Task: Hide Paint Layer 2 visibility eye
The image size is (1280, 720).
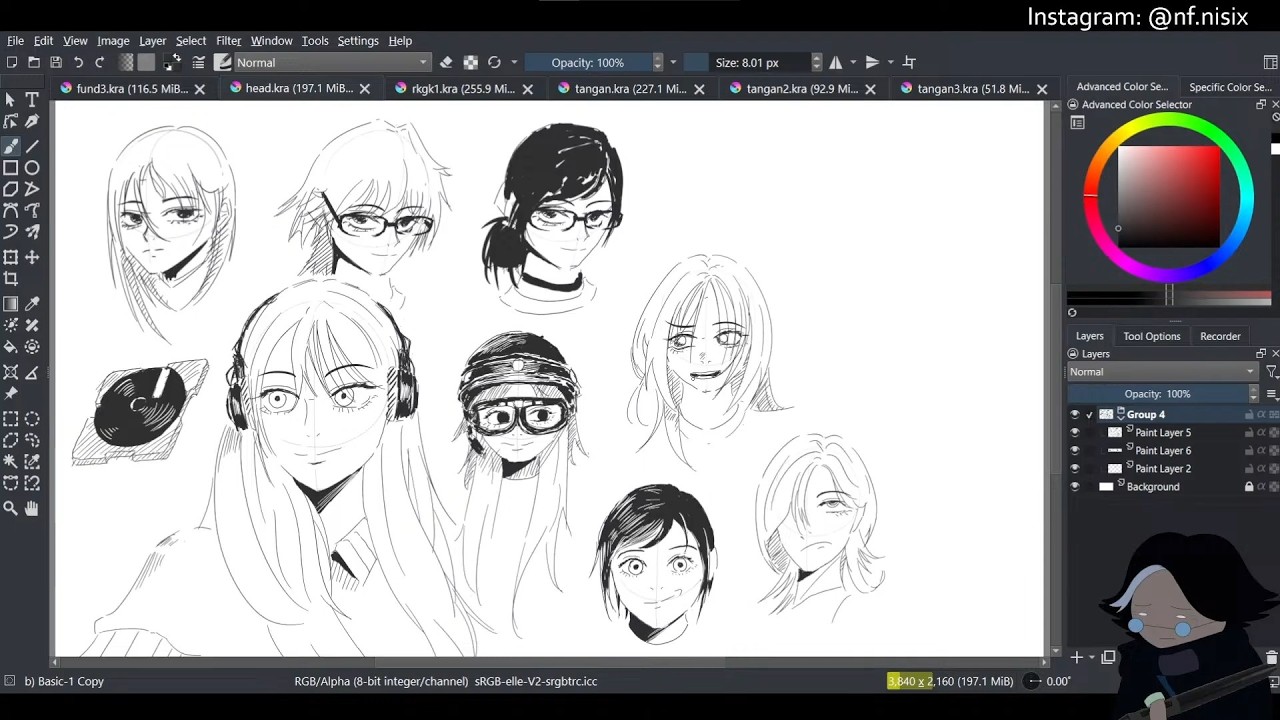Action: [x=1075, y=469]
